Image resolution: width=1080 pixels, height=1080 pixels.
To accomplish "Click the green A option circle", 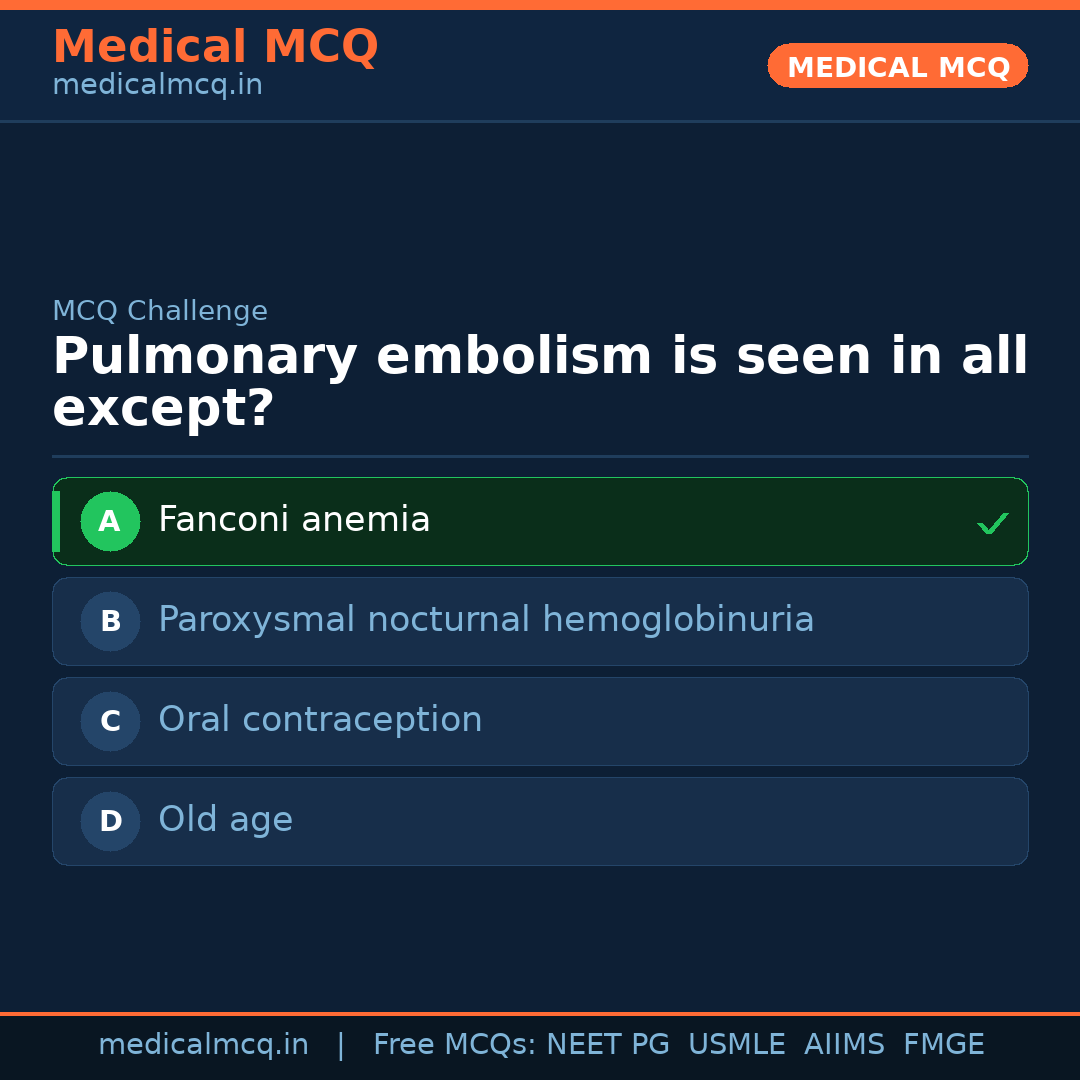I will [110, 521].
